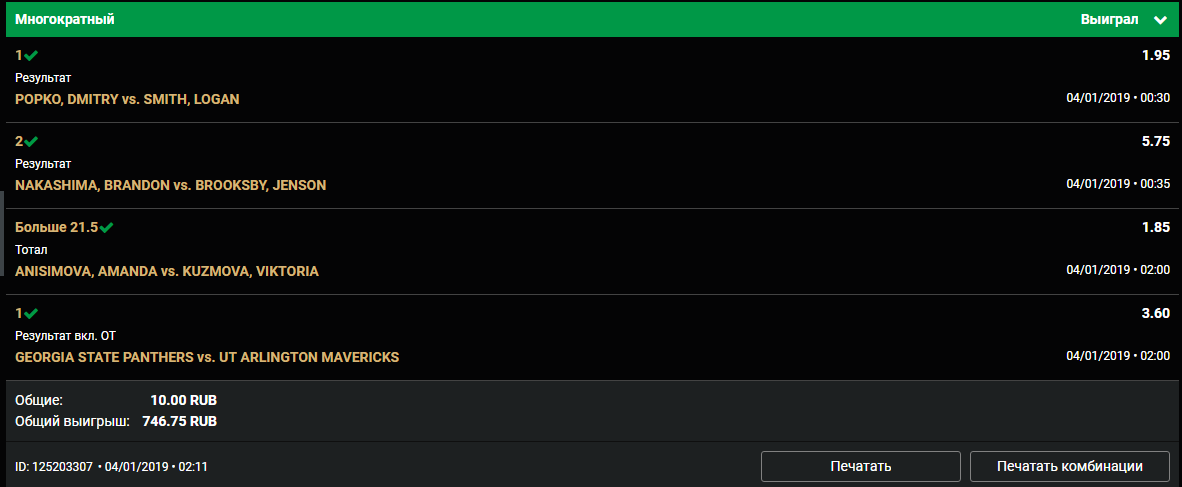Screen dimensions: 1182x487
Task: Open ANISIMOVA, AMANDA vs. KUZMOVA, VIKTORIA match
Action: pyautogui.click(x=167, y=271)
